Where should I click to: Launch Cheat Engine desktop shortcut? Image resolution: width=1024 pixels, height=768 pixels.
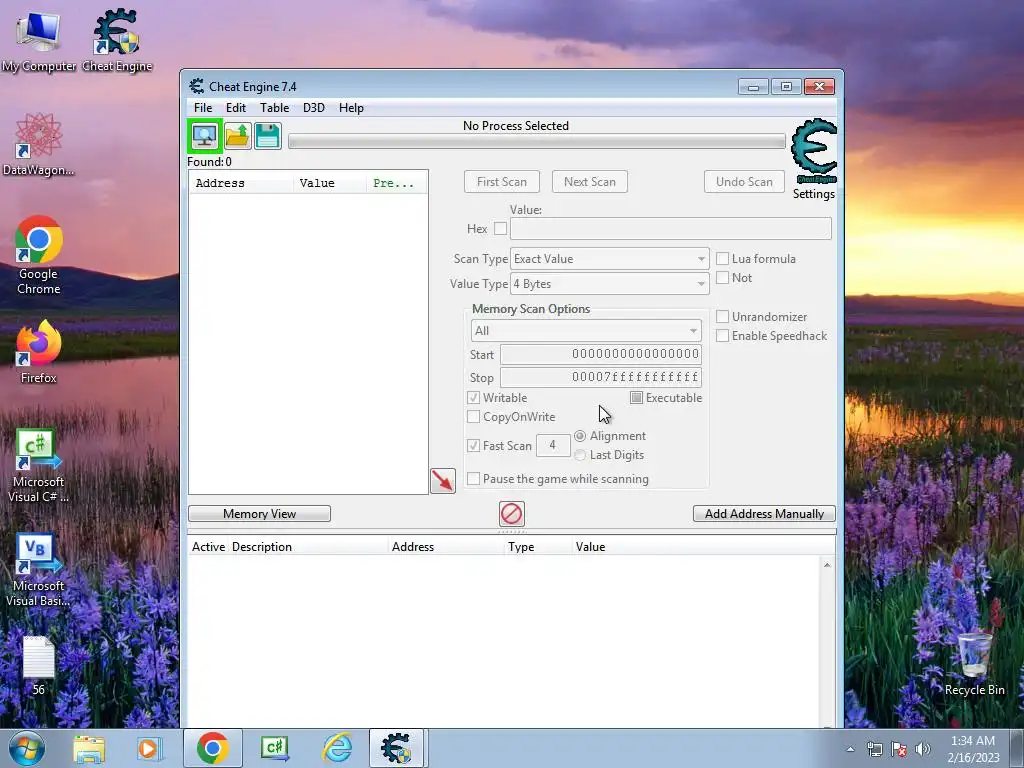117,40
